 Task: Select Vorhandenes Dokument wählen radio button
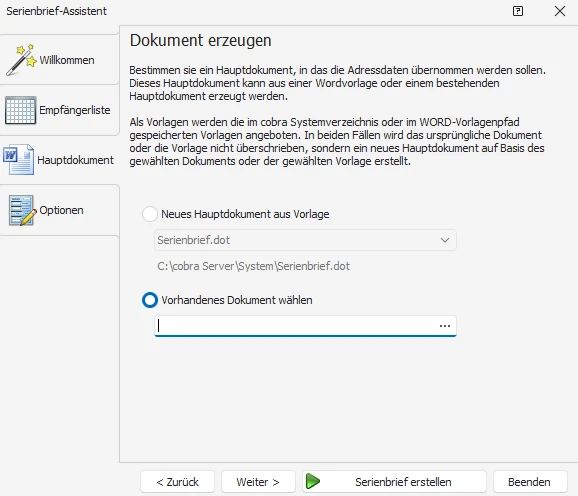(x=150, y=300)
